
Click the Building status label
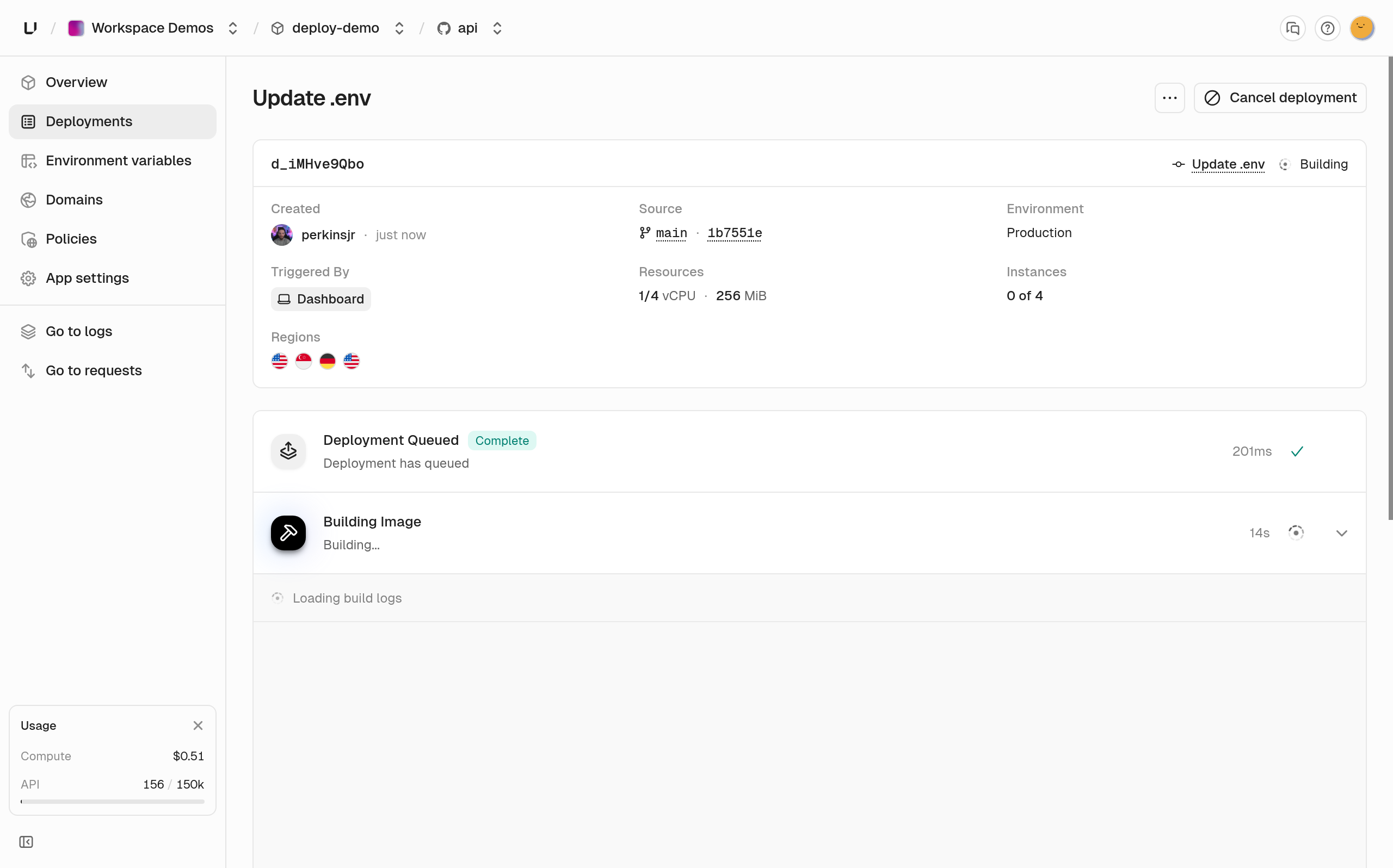1323,164
